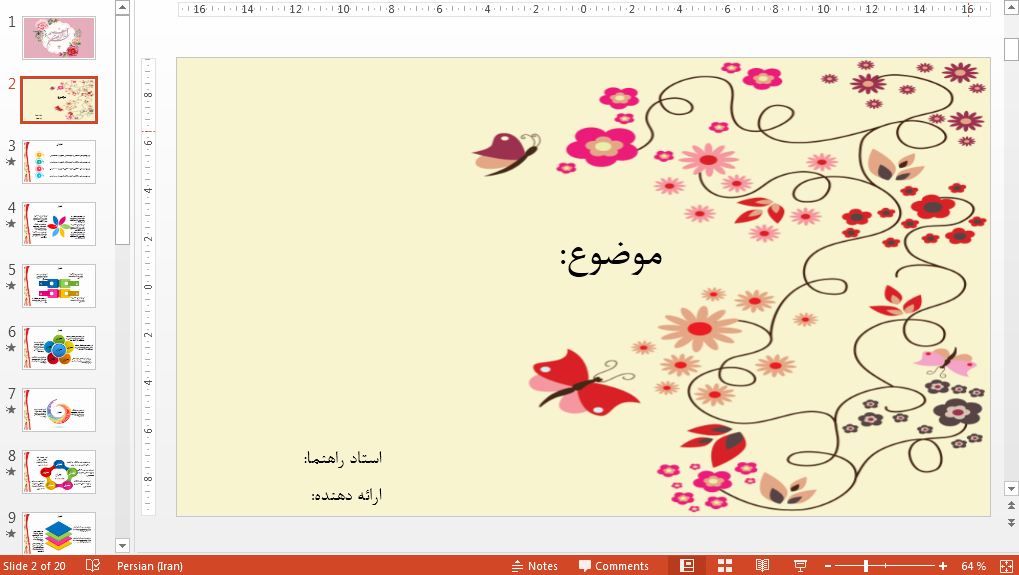Click the spell check icon in status bar

click(x=93, y=566)
